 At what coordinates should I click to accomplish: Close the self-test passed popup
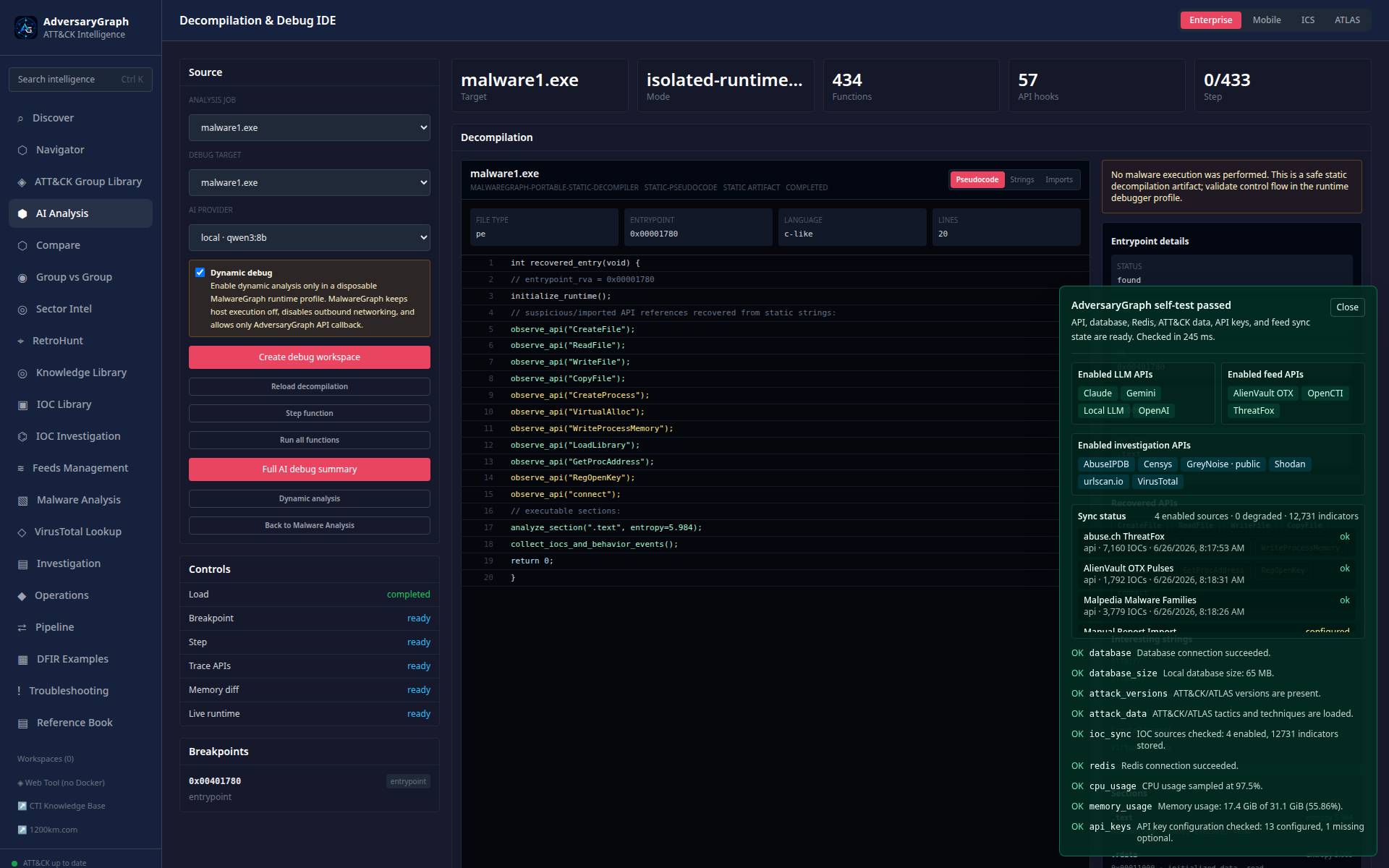tap(1347, 307)
